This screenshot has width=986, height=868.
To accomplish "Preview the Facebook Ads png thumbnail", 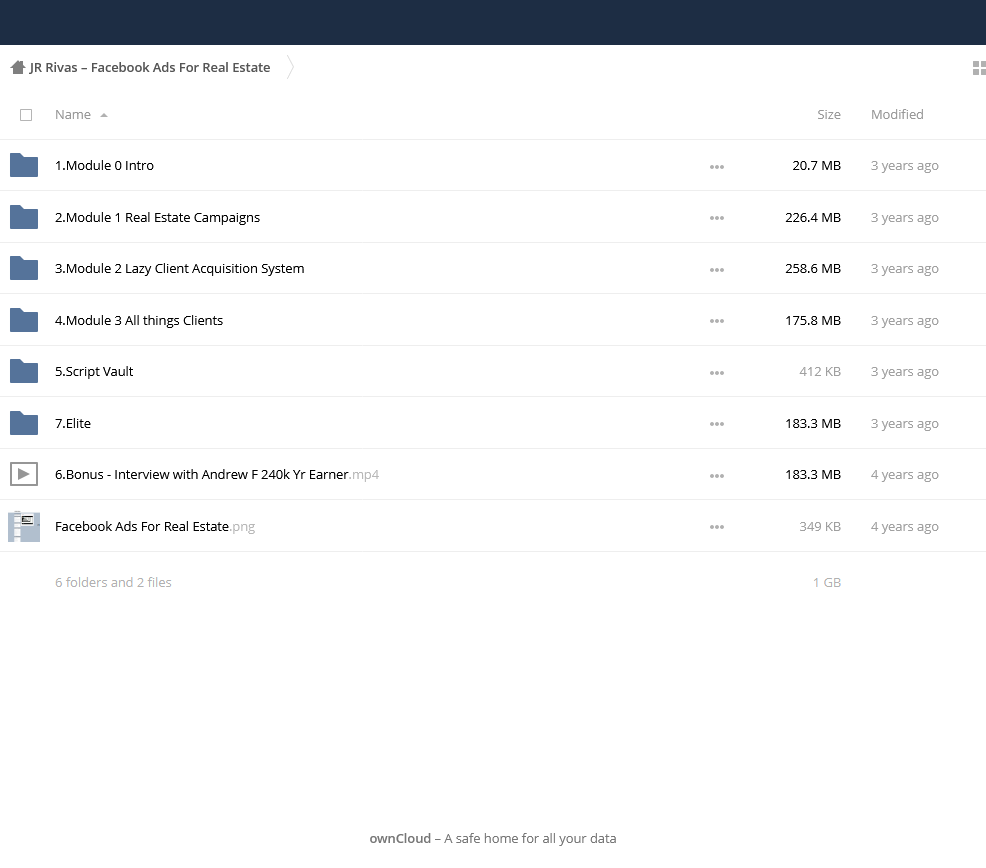I will [x=24, y=526].
